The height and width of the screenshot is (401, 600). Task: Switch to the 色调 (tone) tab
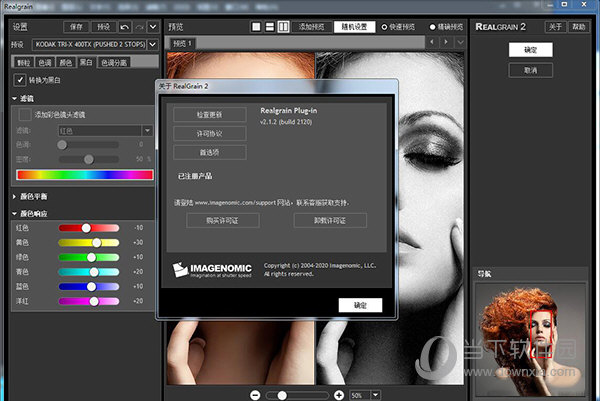(x=45, y=62)
